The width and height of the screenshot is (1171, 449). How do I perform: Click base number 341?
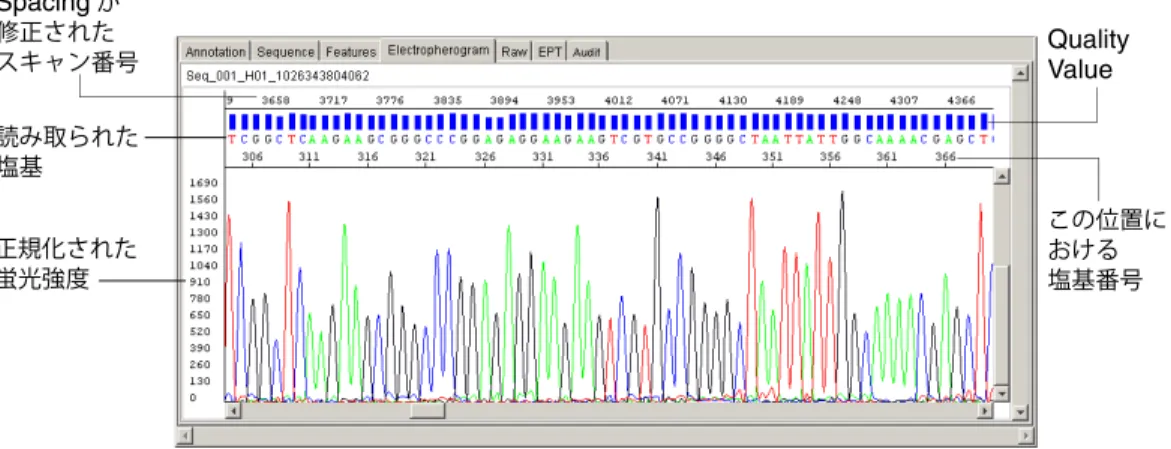point(657,158)
